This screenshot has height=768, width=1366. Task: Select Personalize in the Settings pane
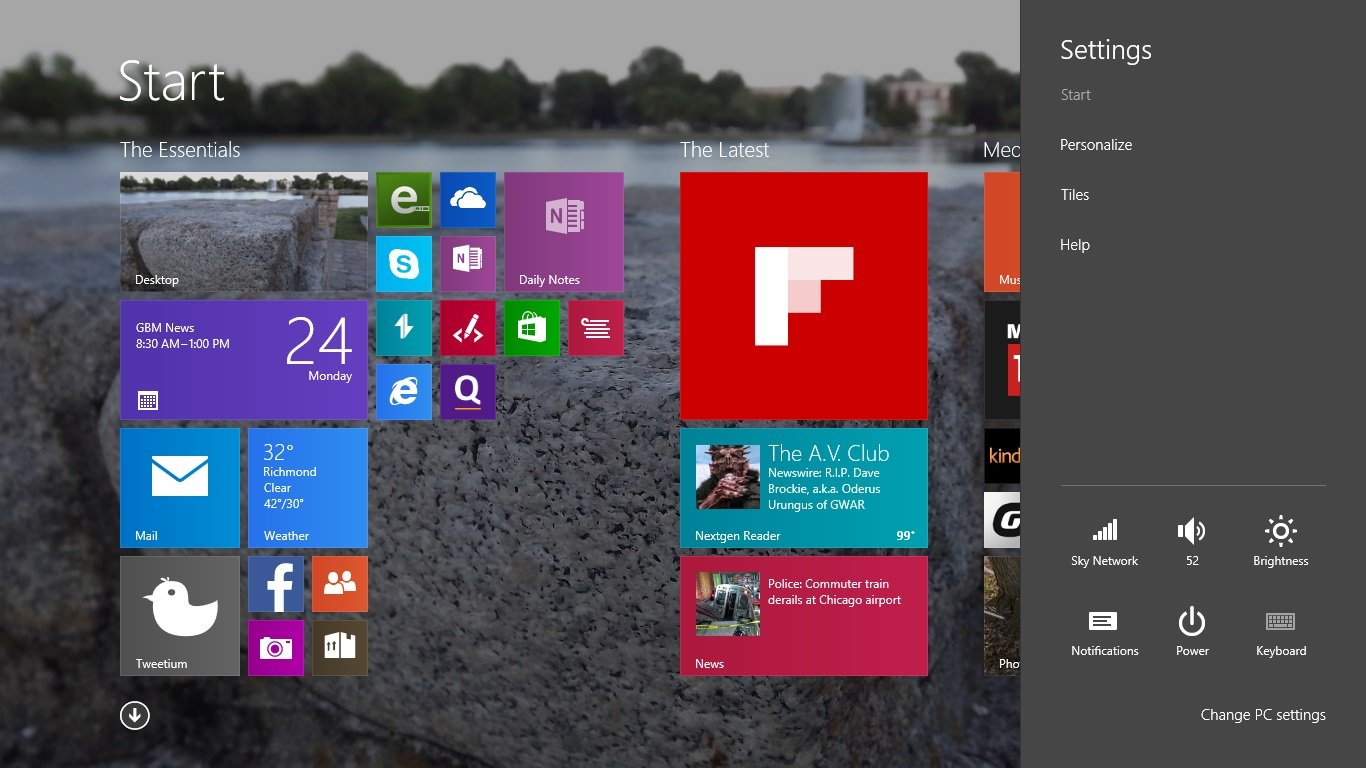[1096, 145]
